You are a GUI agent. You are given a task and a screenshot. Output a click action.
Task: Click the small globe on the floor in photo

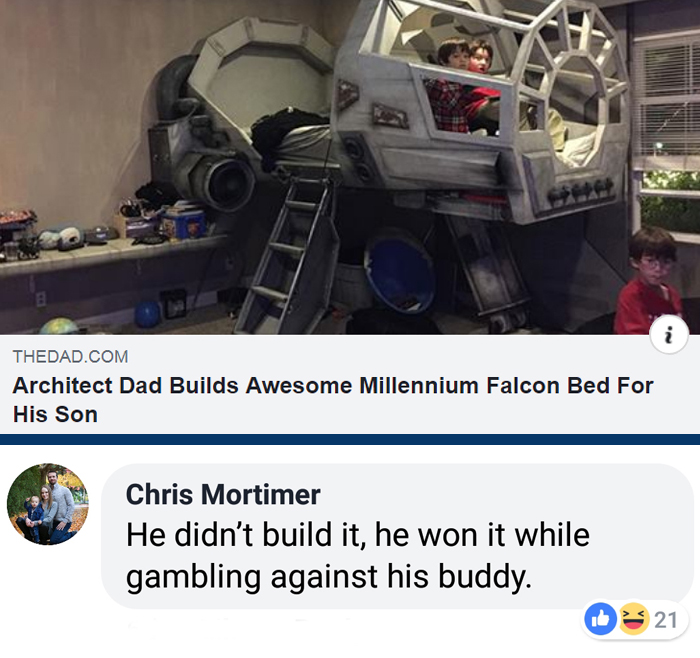point(58,326)
